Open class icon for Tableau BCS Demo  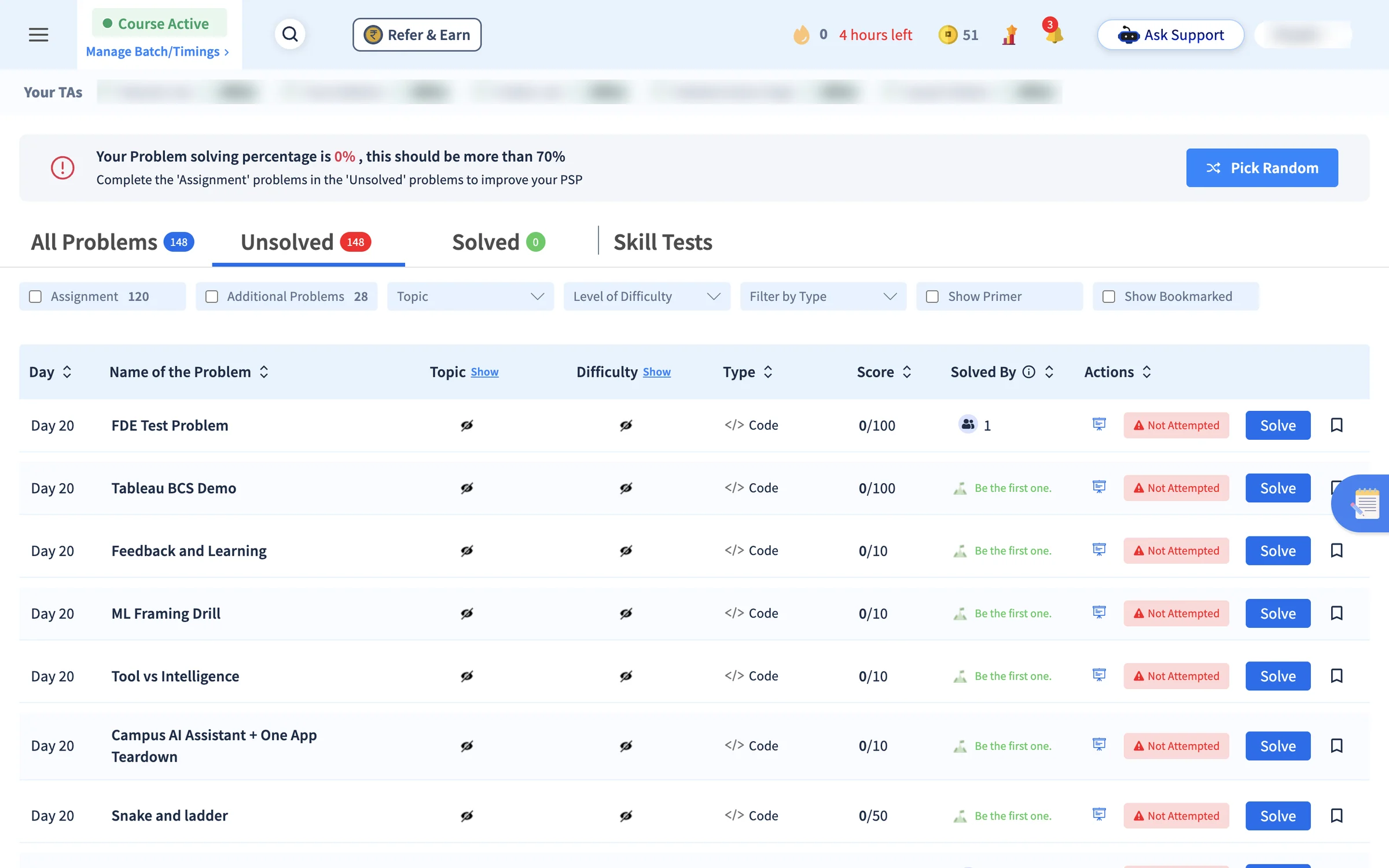pos(1099,487)
